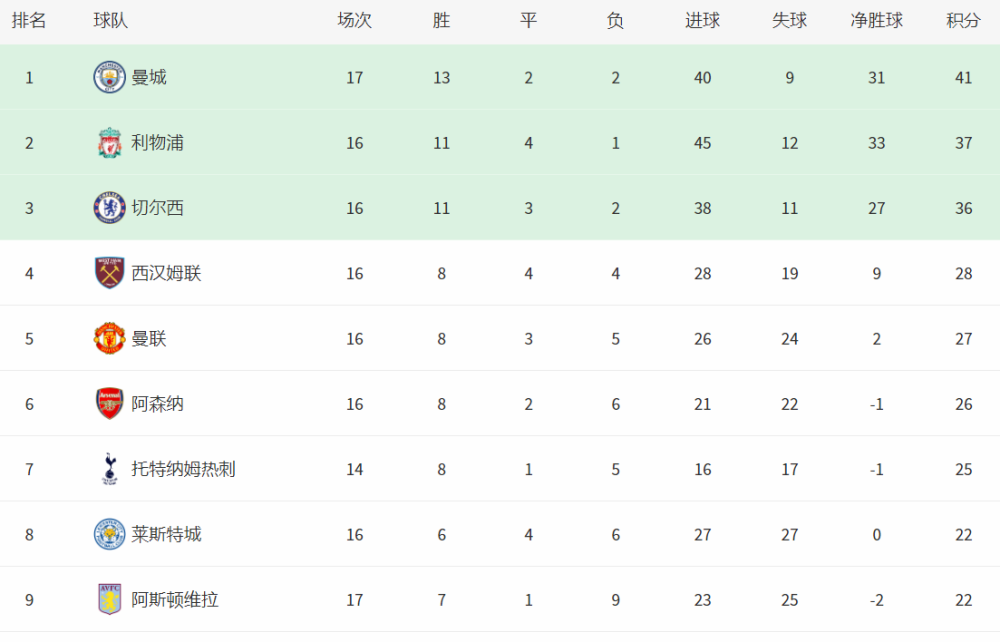Screen dimensions: 1000x642
Task: Click the Chelsea club crest
Action: [x=110, y=208]
